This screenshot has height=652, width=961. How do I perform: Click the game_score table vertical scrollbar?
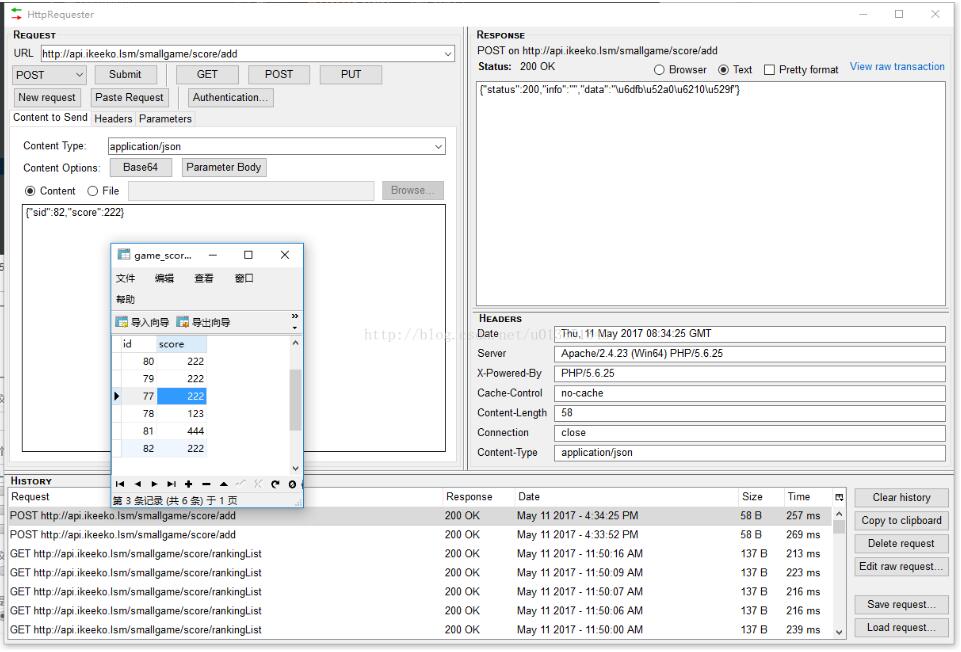pyautogui.click(x=295, y=400)
